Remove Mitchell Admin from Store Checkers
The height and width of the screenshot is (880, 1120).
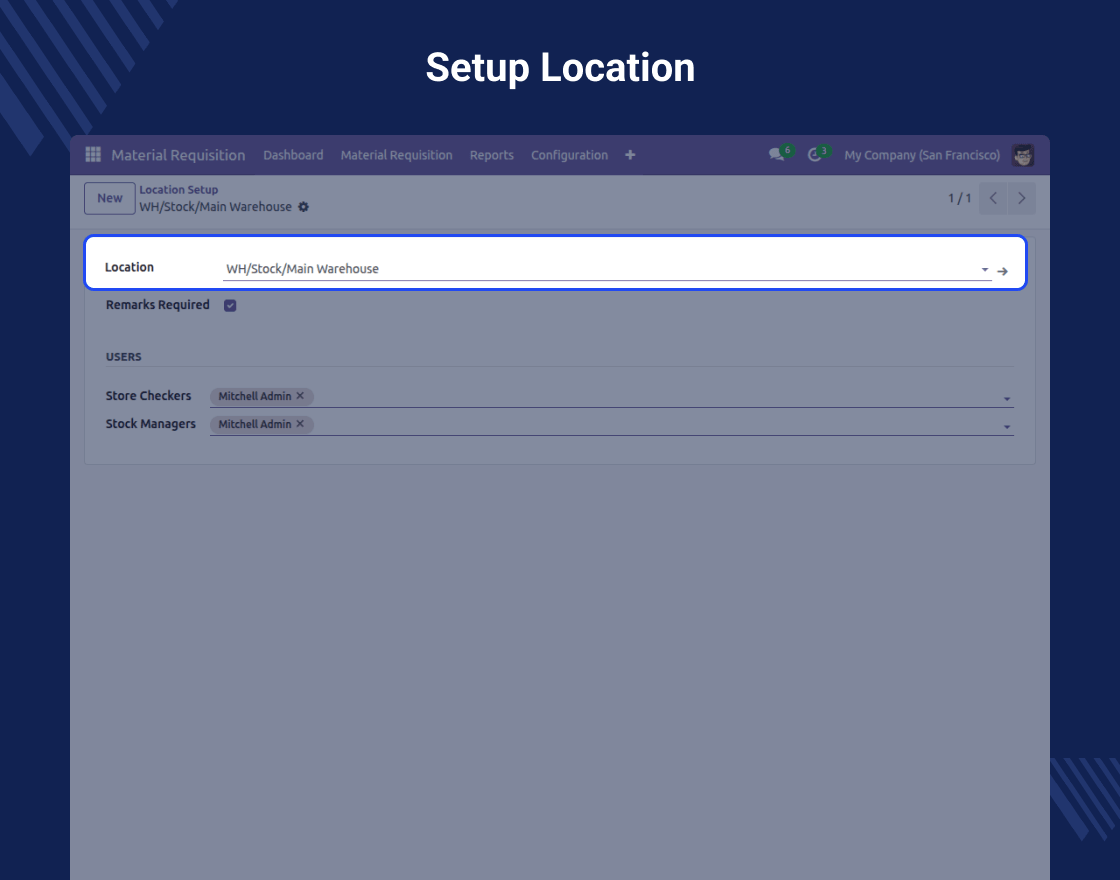click(300, 396)
